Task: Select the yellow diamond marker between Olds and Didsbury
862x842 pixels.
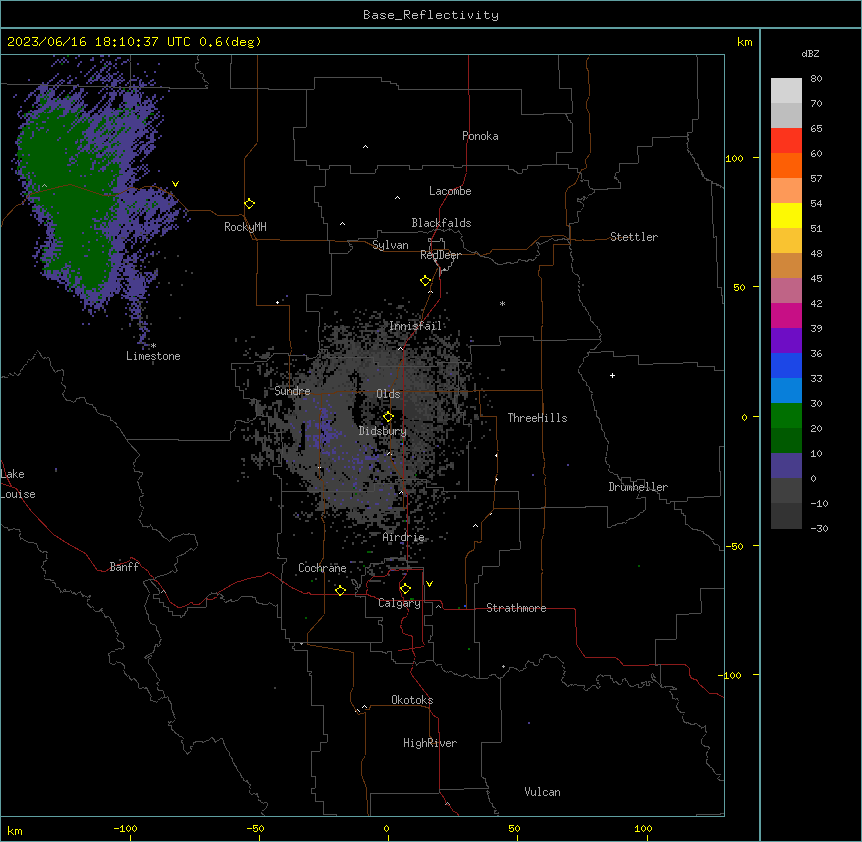Action: (x=389, y=417)
